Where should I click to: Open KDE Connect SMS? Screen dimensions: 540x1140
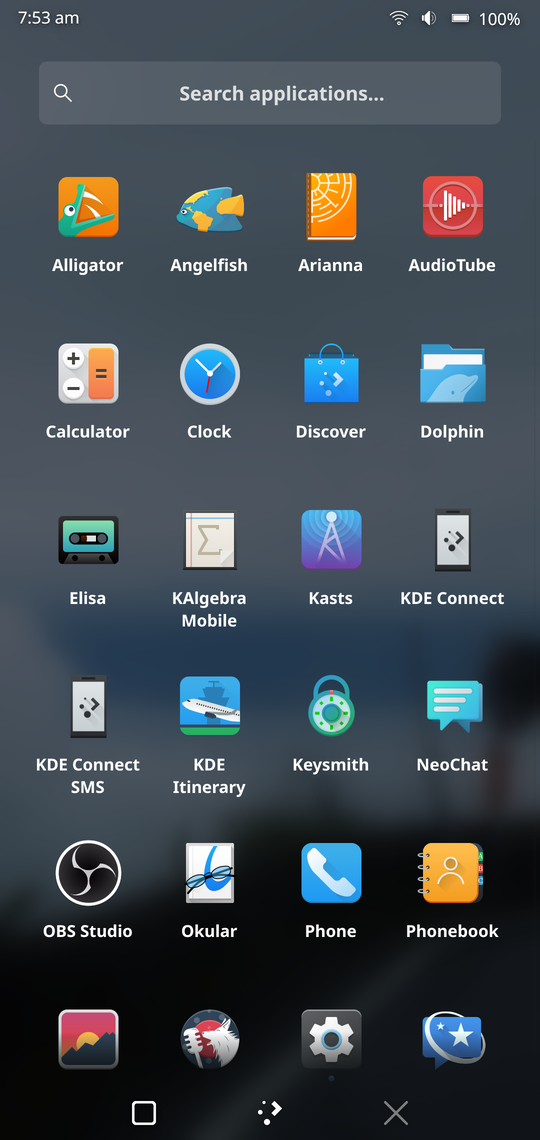tap(88, 707)
